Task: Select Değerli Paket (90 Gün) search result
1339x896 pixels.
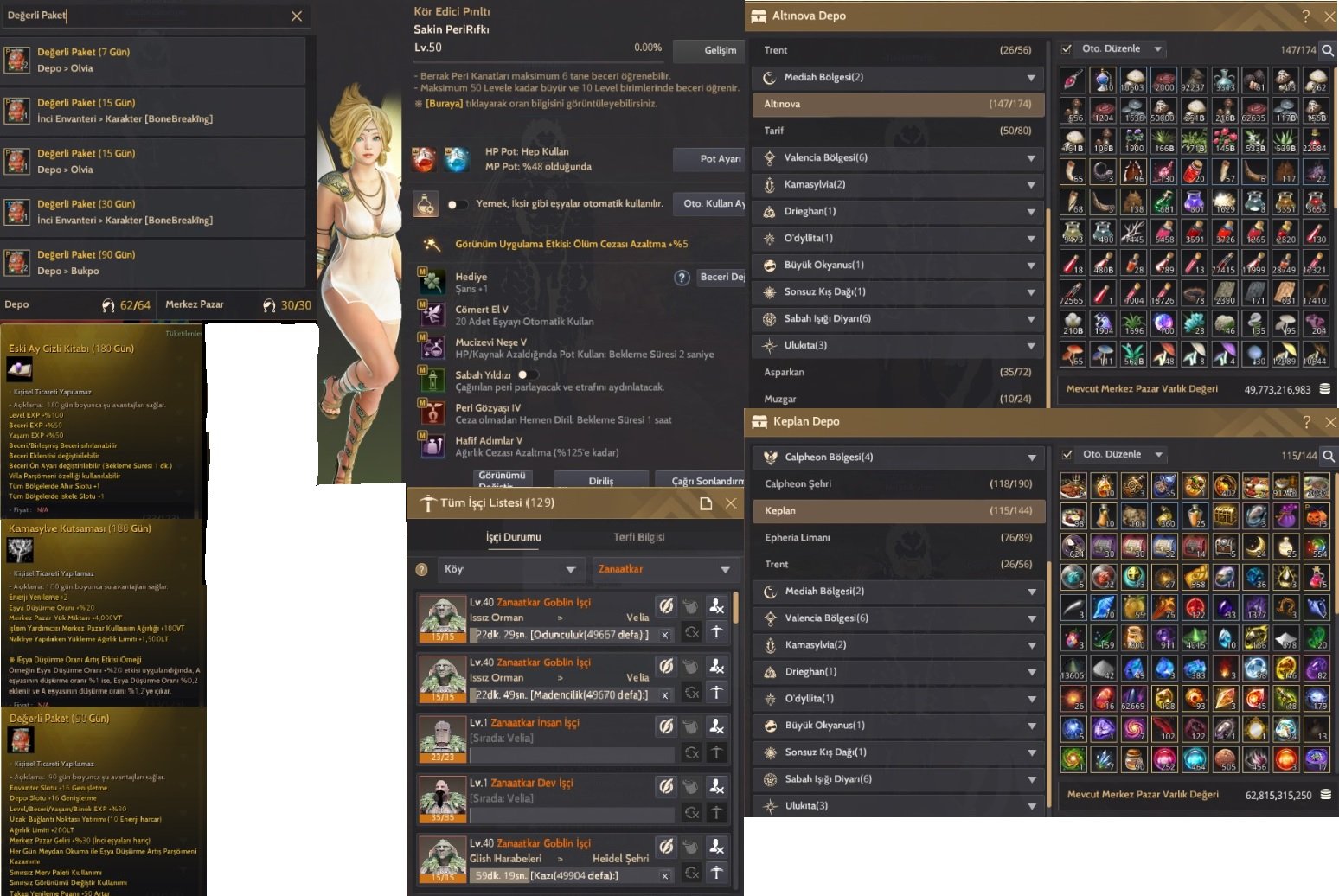Action: (x=154, y=263)
